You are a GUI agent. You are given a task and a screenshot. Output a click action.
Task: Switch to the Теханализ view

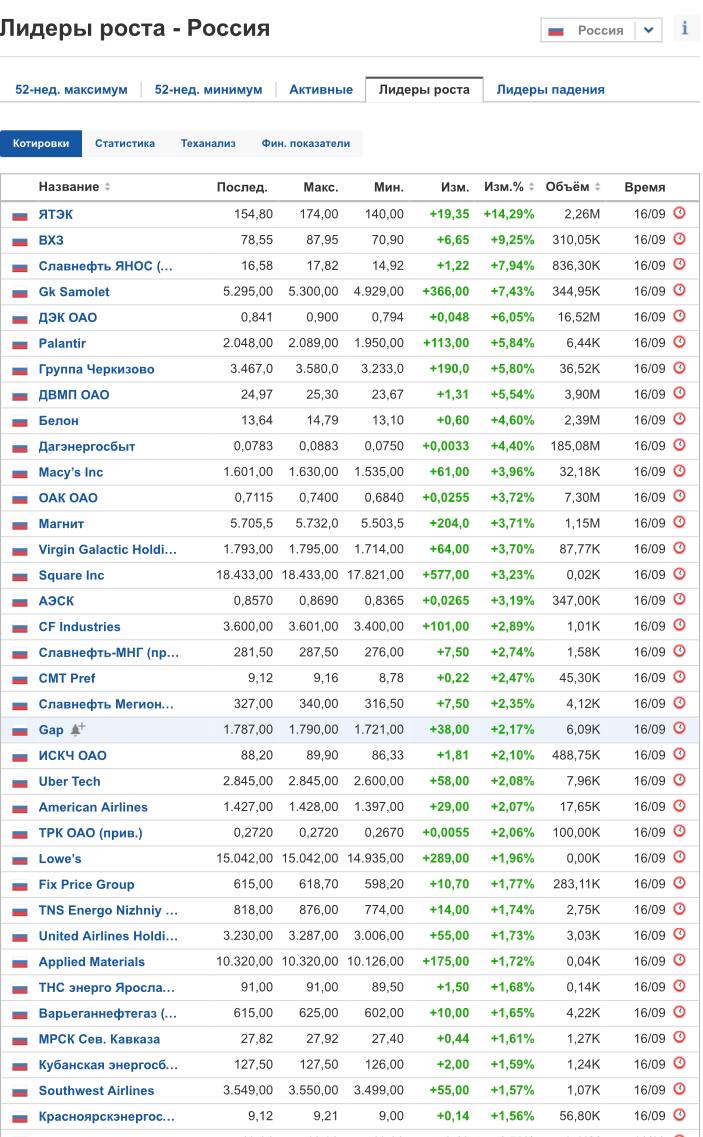(208, 143)
